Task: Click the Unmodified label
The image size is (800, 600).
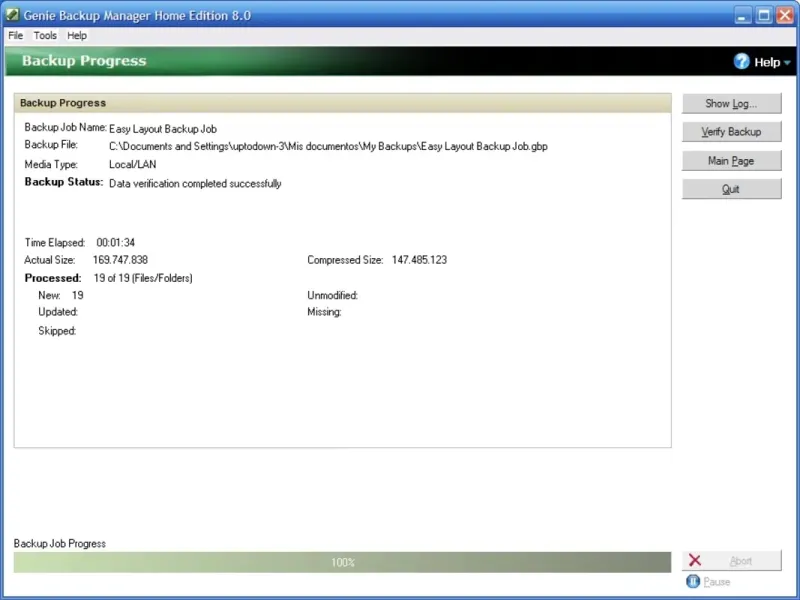Action: click(332, 295)
